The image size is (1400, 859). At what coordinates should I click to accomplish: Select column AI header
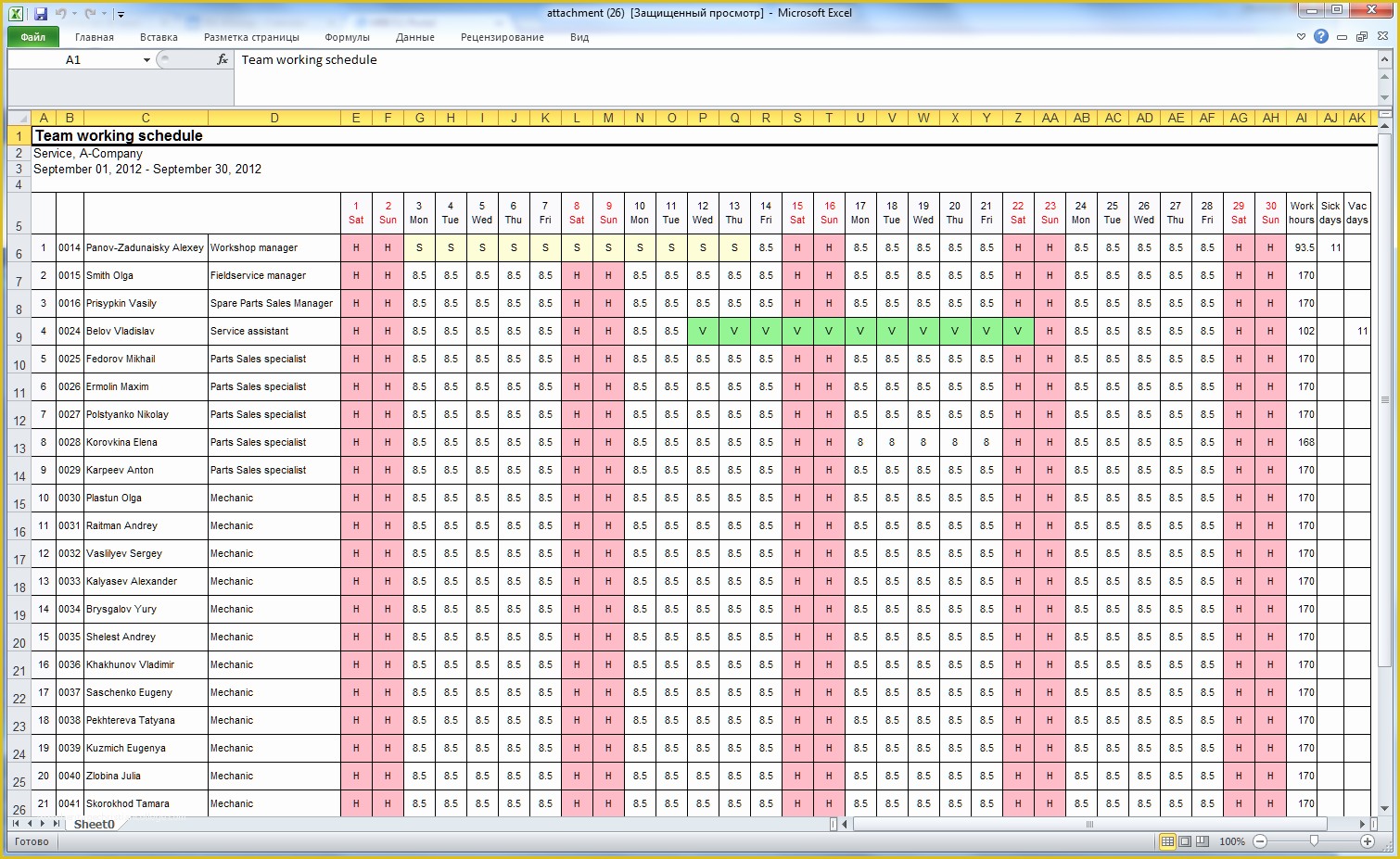(x=1302, y=118)
